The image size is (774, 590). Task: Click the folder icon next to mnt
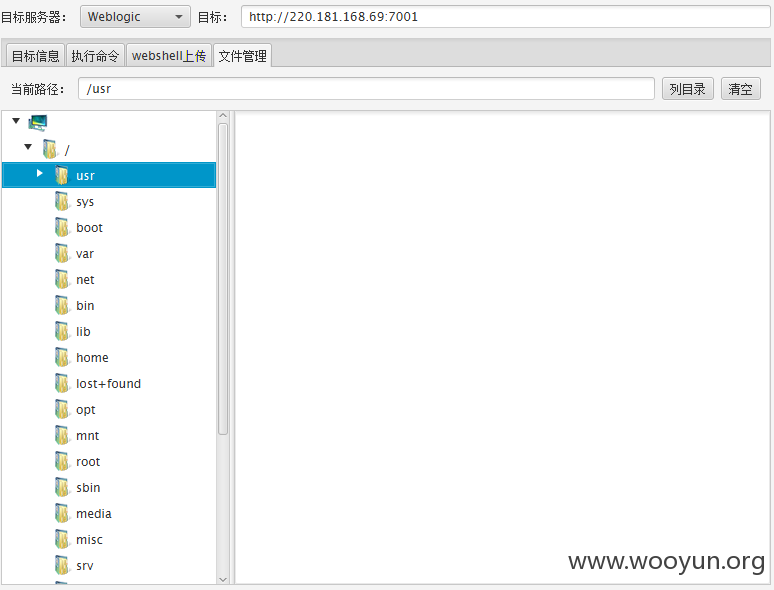pos(62,435)
